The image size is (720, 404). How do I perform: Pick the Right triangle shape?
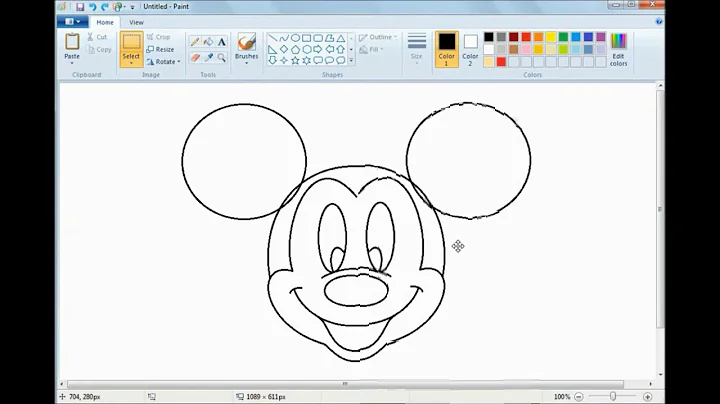[273, 49]
